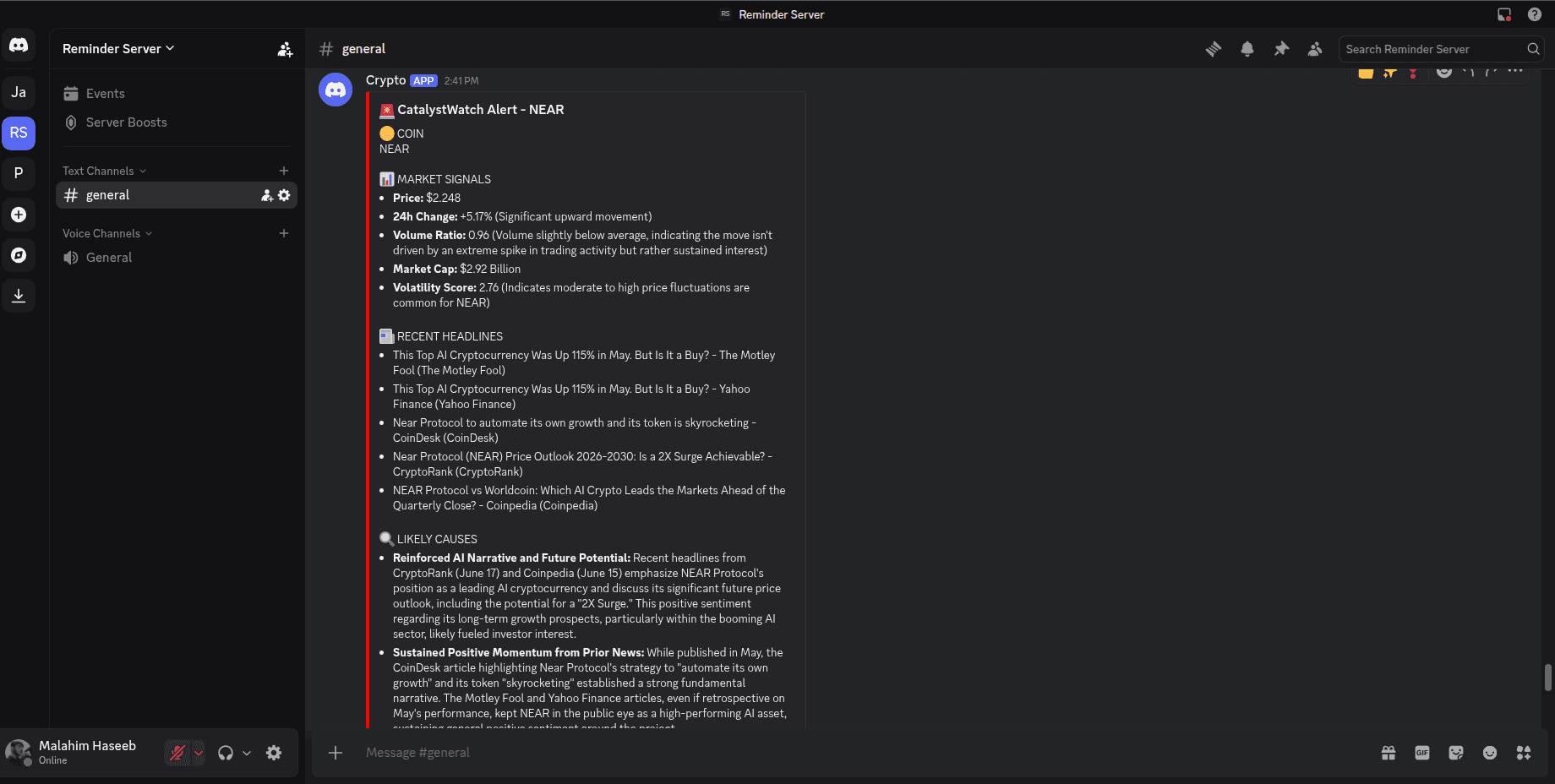The width and height of the screenshot is (1555, 784).
Task: Create invite for general channel
Action: [267, 195]
